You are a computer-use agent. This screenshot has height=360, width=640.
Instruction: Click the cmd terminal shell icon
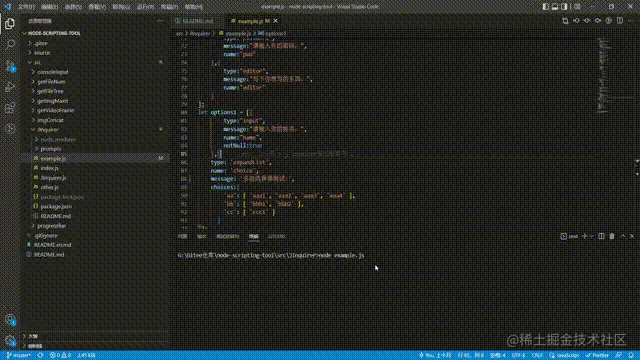(x=569, y=236)
